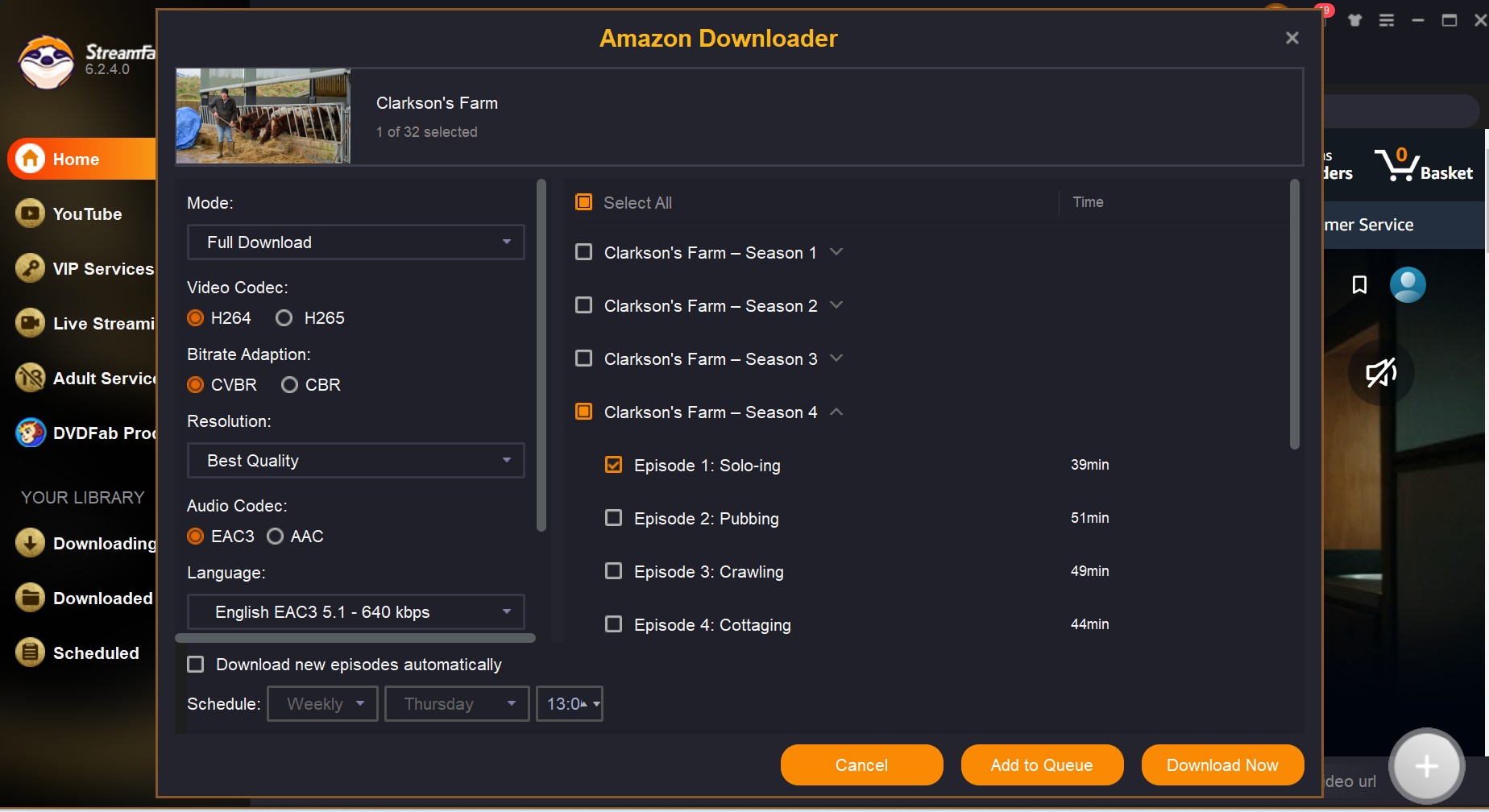The image size is (1489, 812).
Task: Open the Mode Full Download dropdown
Action: pyautogui.click(x=356, y=242)
